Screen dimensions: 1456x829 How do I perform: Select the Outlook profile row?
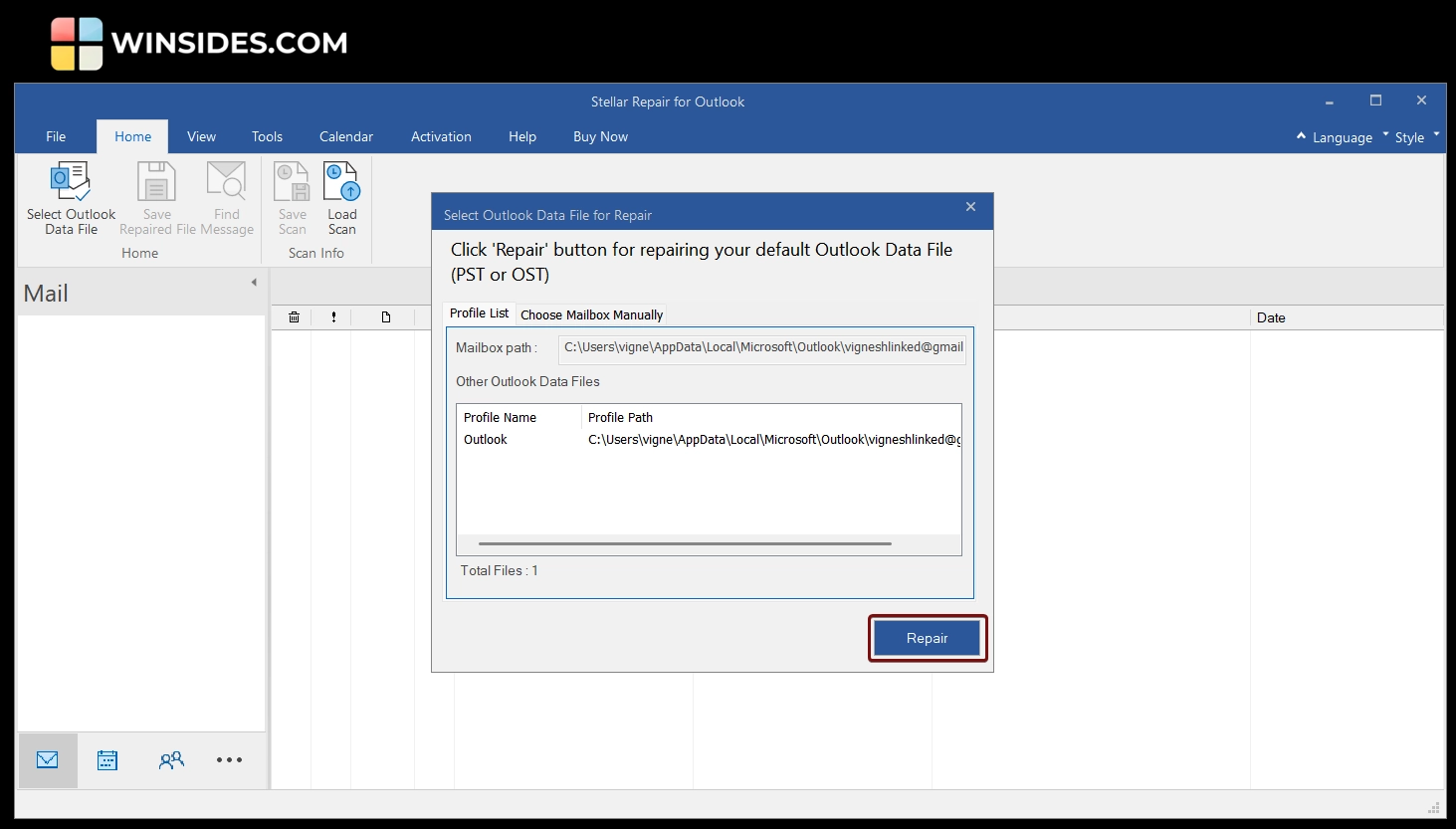pos(709,440)
